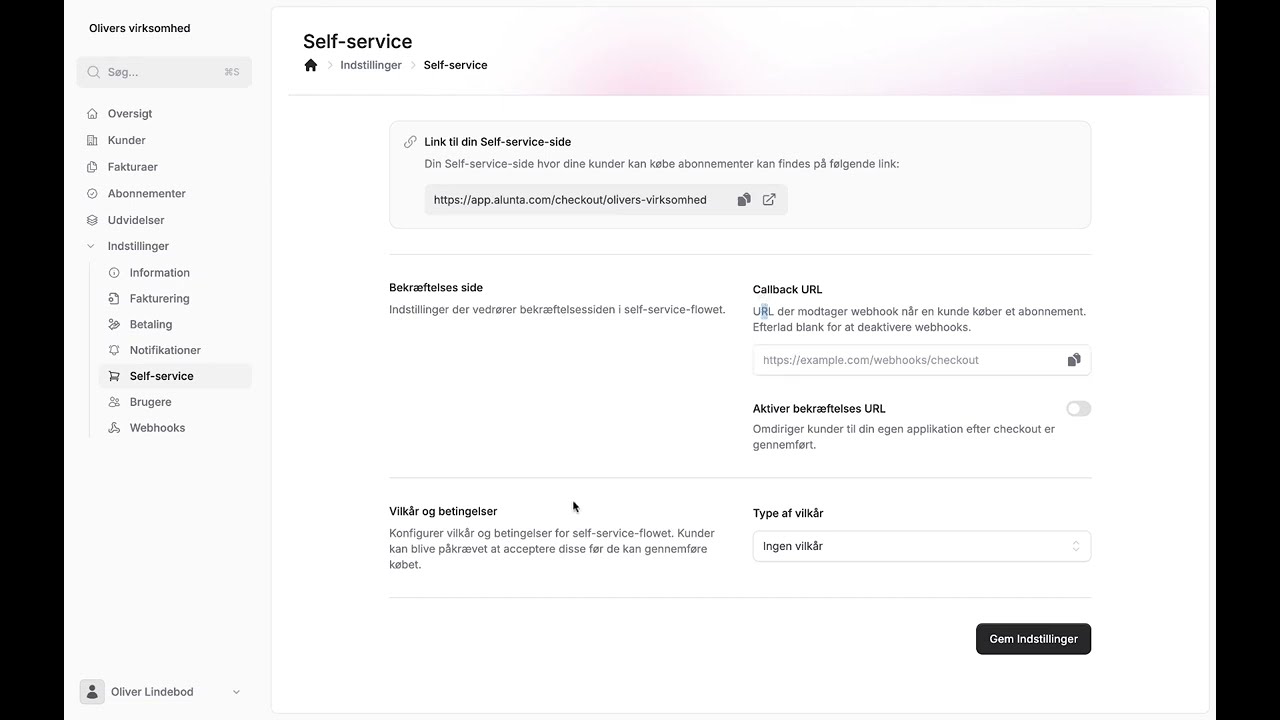Click the Olivers virksomhed company name
This screenshot has height=720, width=1280.
pyautogui.click(x=139, y=28)
